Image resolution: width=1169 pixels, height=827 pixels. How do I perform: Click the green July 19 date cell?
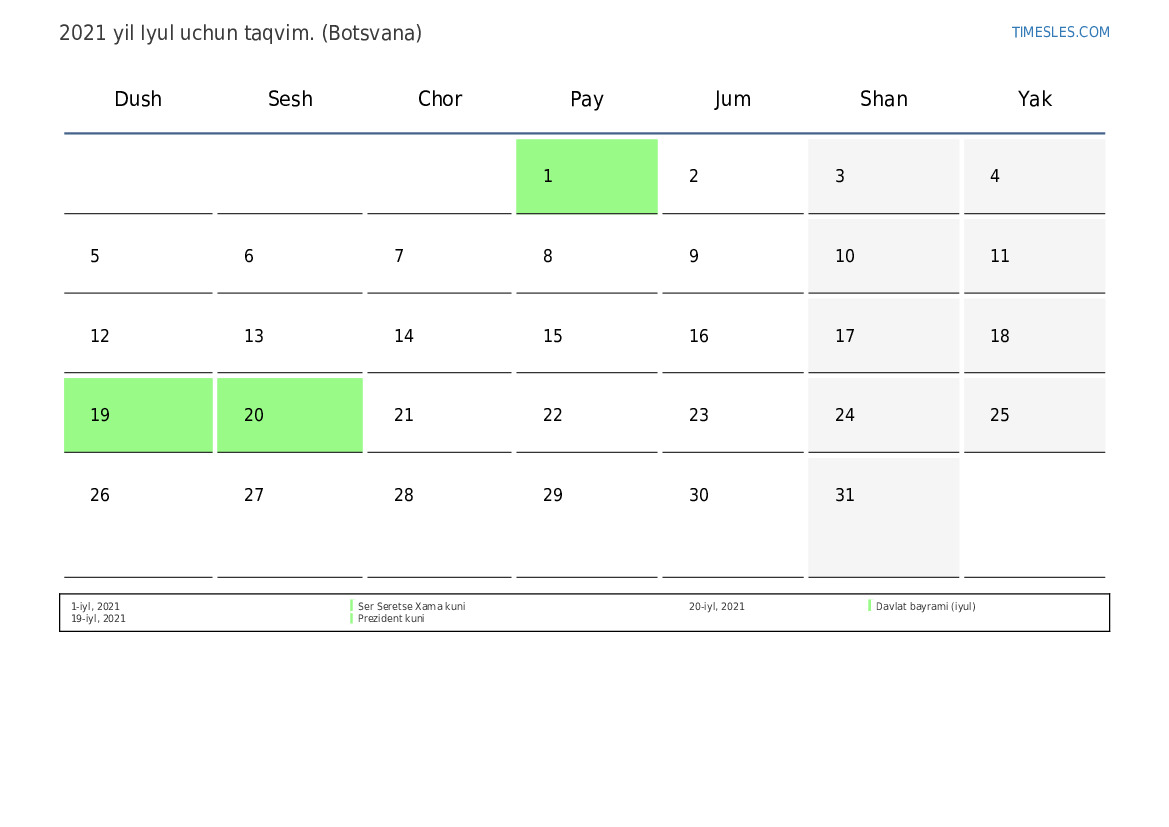(138, 415)
